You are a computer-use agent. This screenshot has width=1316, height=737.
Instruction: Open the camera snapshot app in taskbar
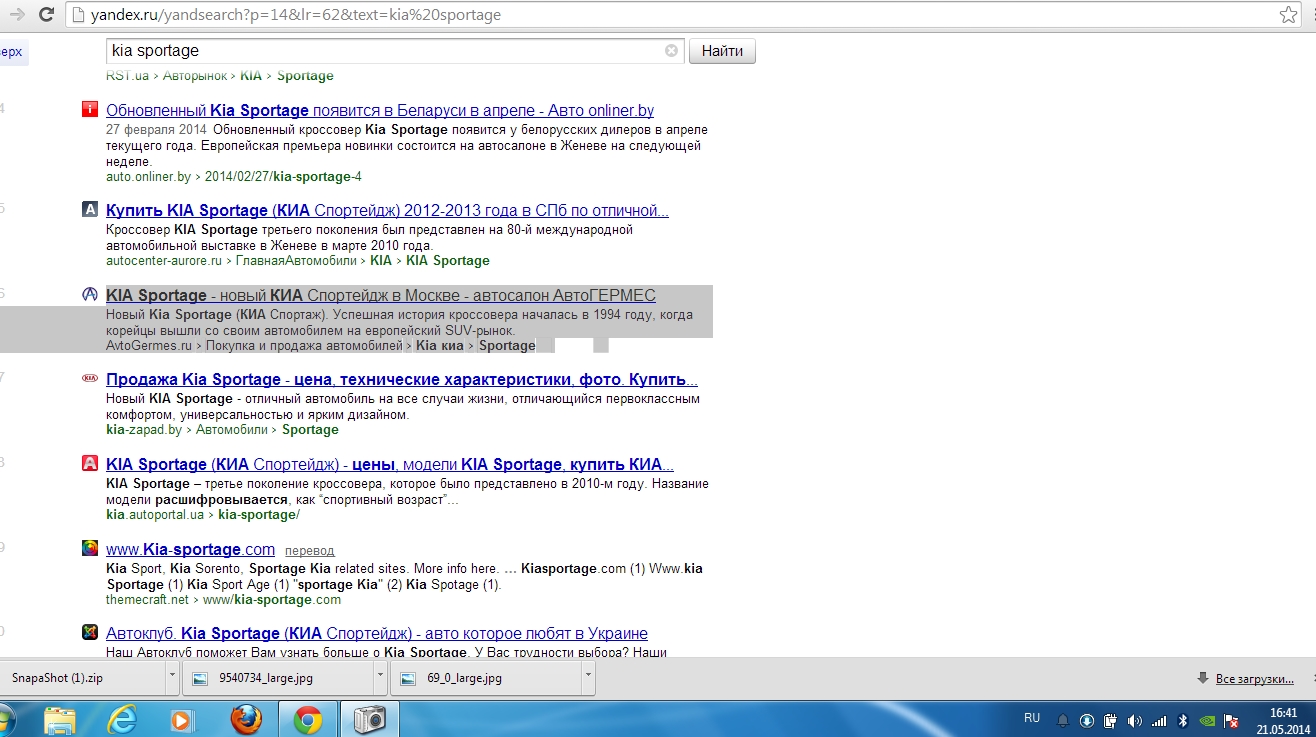click(369, 719)
